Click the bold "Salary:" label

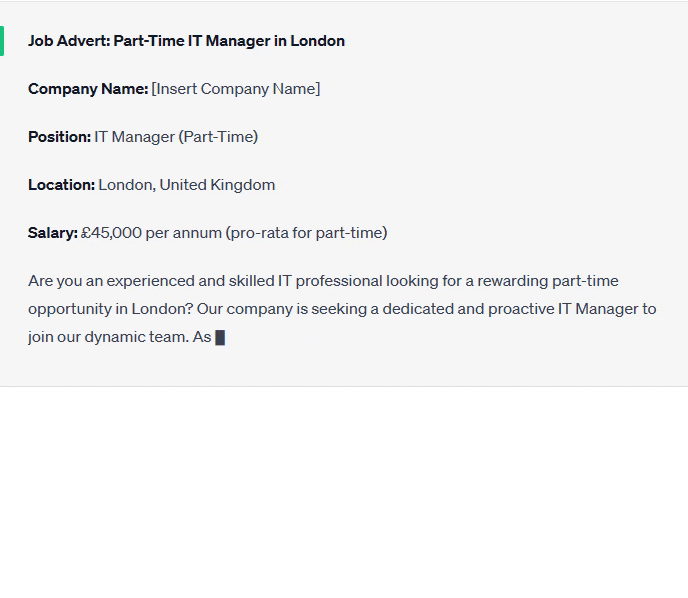[x=52, y=233]
